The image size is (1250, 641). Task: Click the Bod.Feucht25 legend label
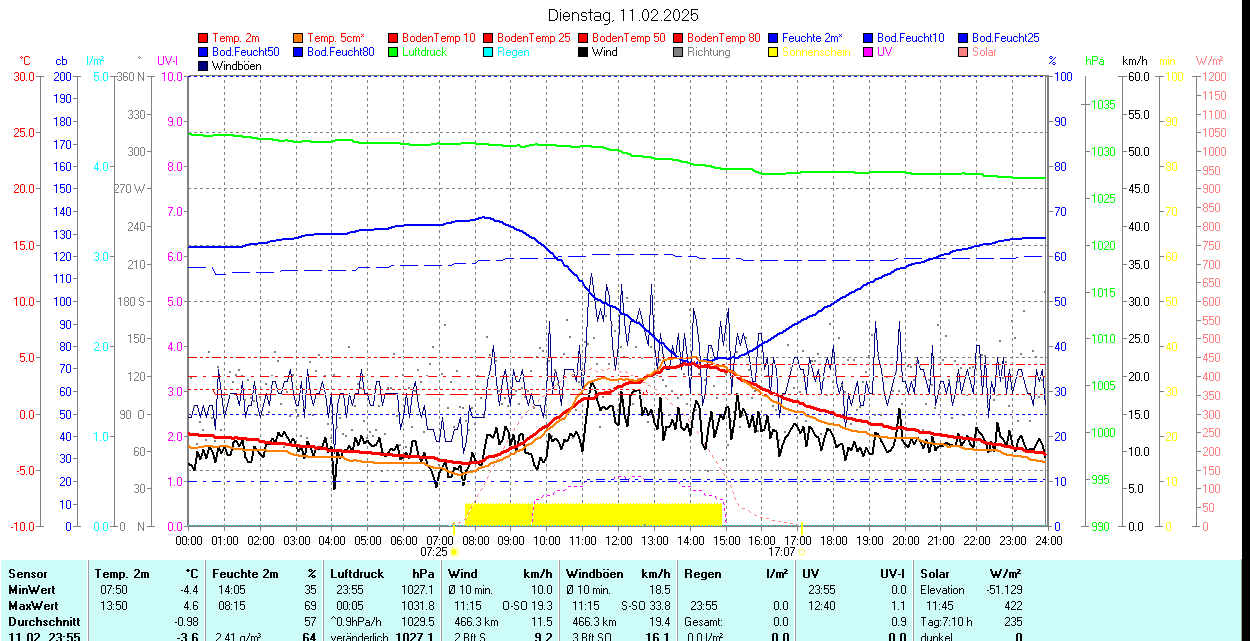click(x=1007, y=38)
